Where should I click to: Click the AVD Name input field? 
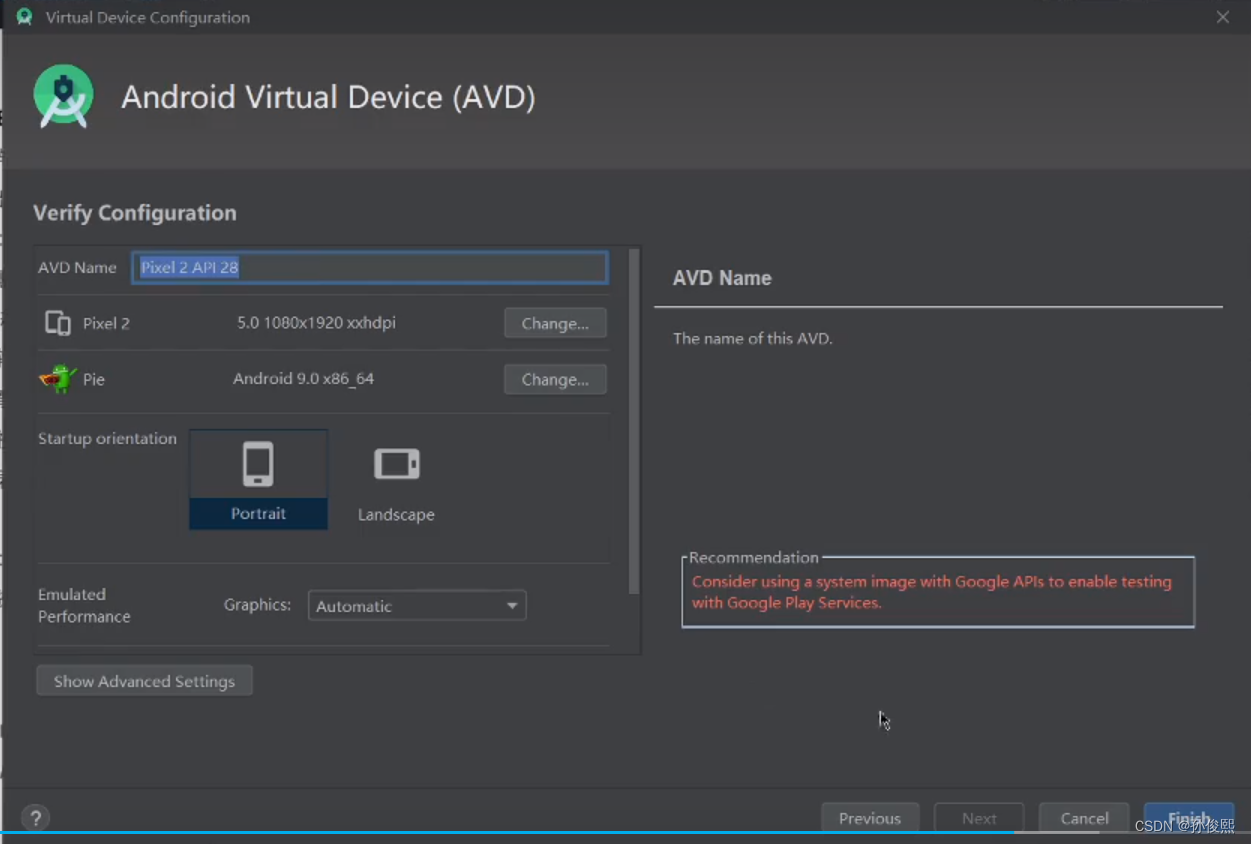(370, 267)
